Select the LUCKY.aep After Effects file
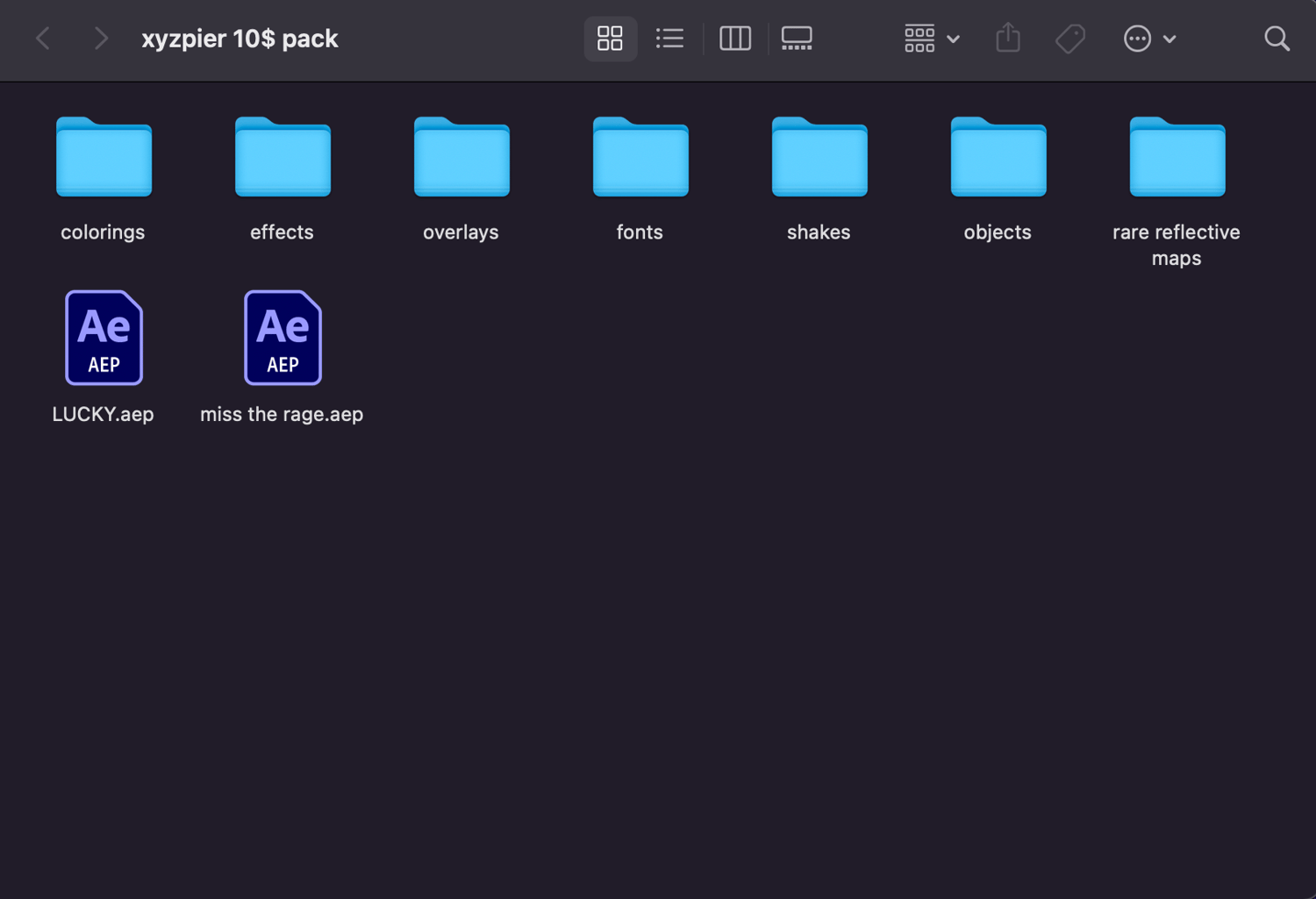1316x899 pixels. click(104, 339)
